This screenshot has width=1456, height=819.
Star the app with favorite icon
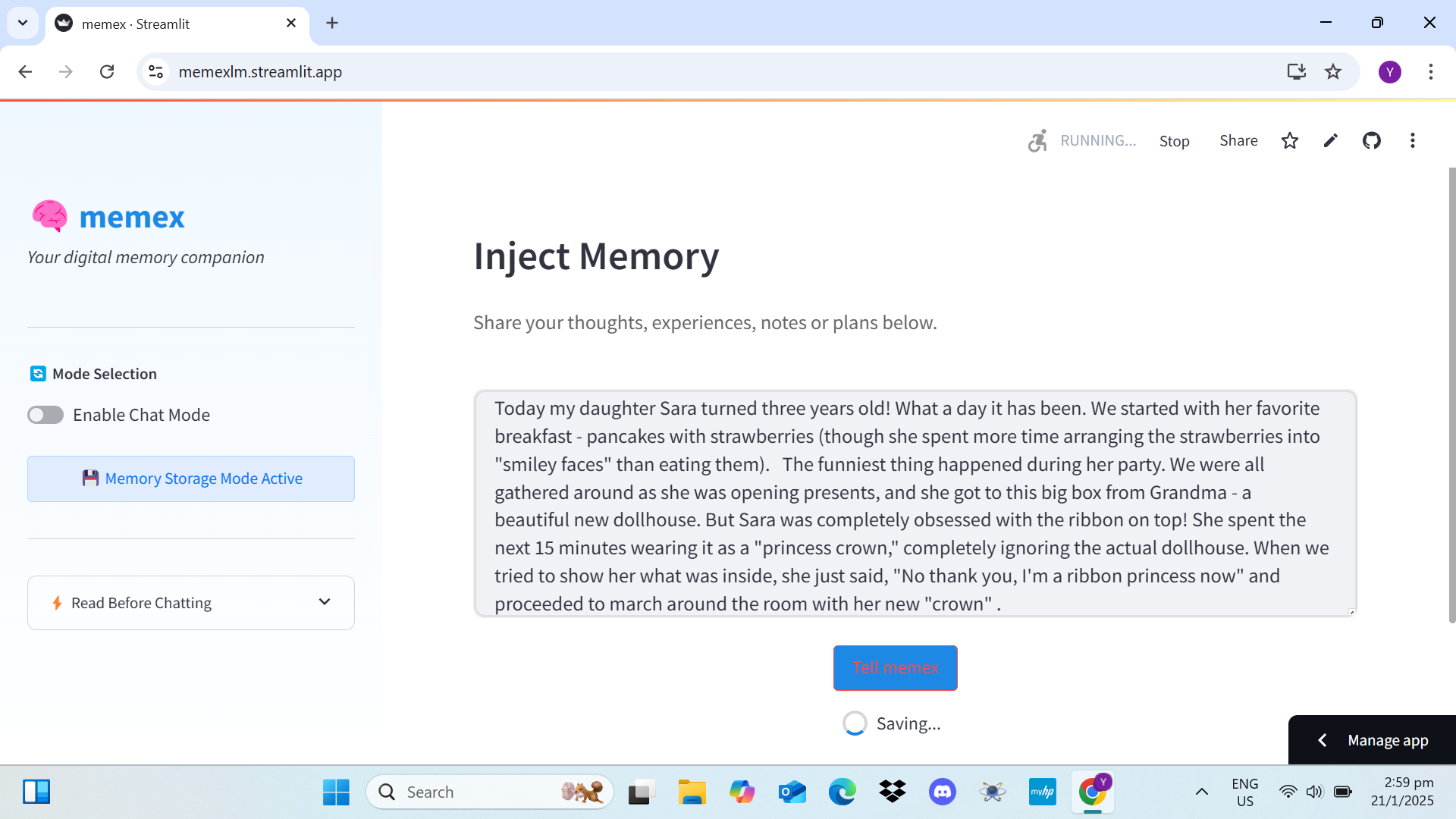[1289, 140]
